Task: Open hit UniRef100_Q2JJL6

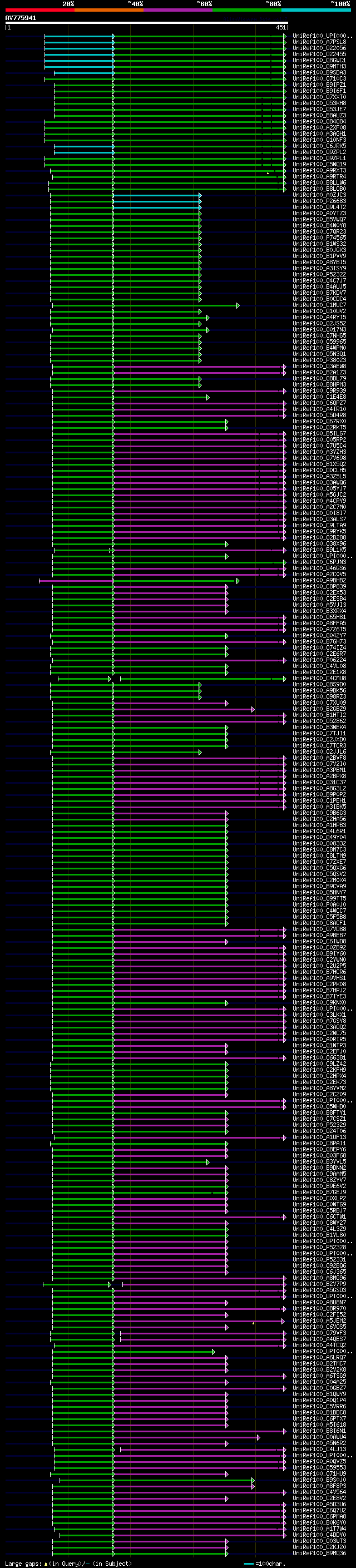Action: click(x=319, y=752)
